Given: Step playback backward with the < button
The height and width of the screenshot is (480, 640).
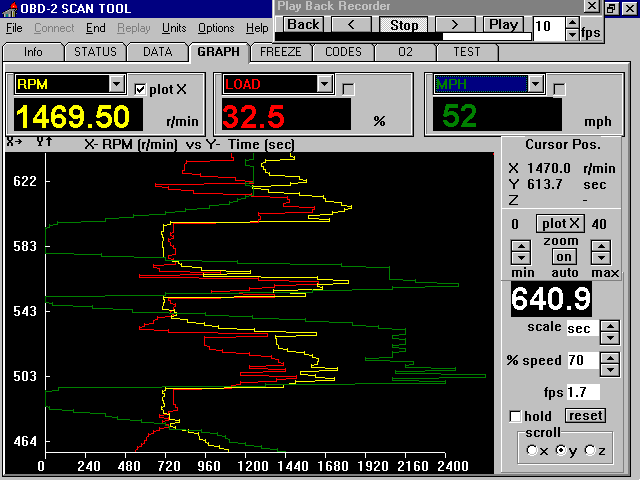Looking at the screenshot, I should point(352,24).
